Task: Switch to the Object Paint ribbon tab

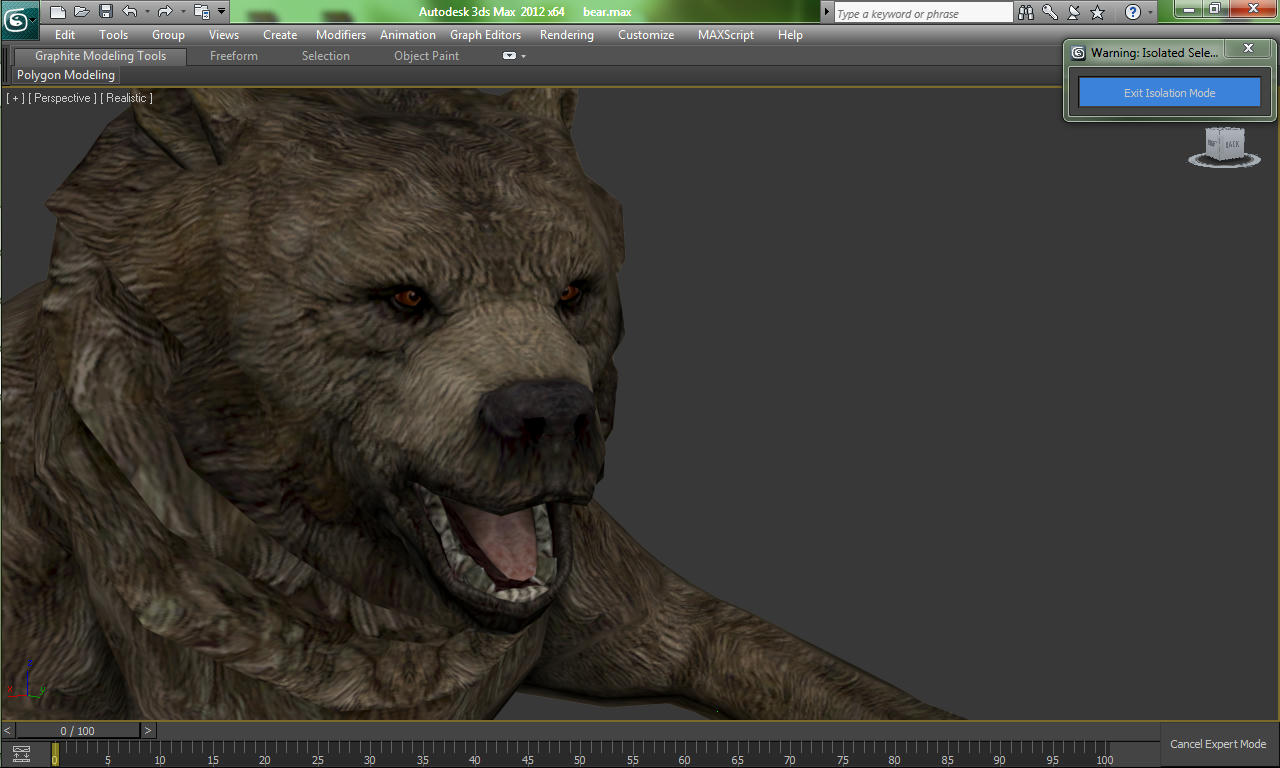Action: pyautogui.click(x=426, y=56)
